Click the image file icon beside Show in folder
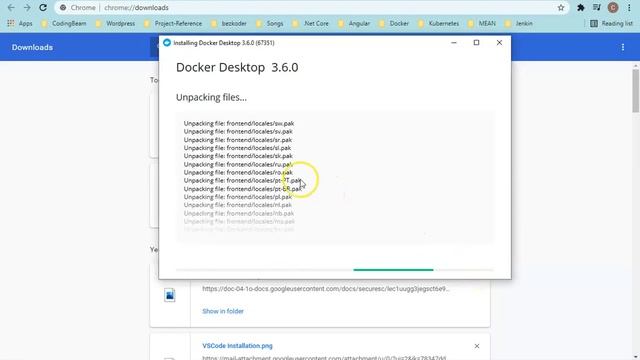This screenshot has width=640, height=360. click(170, 295)
